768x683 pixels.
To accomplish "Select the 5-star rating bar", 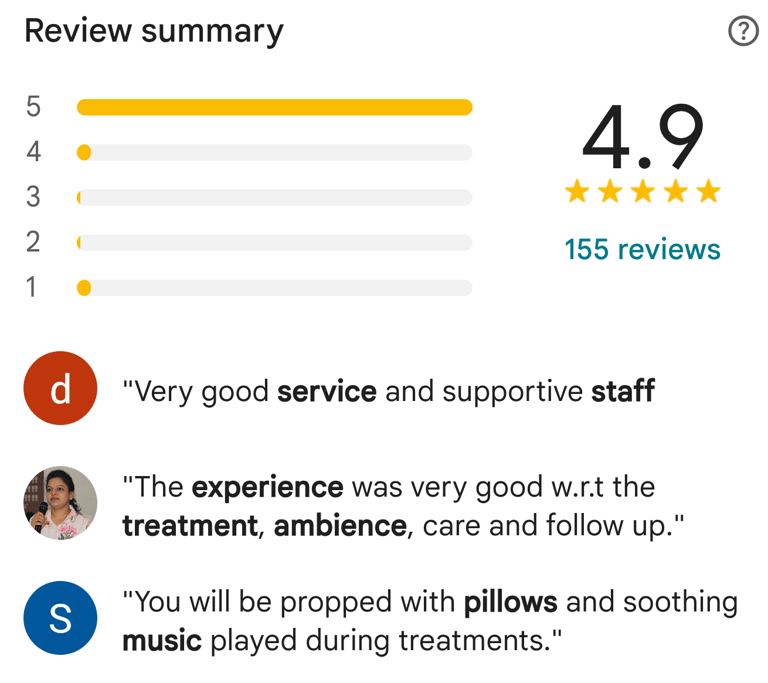I will (x=274, y=107).
